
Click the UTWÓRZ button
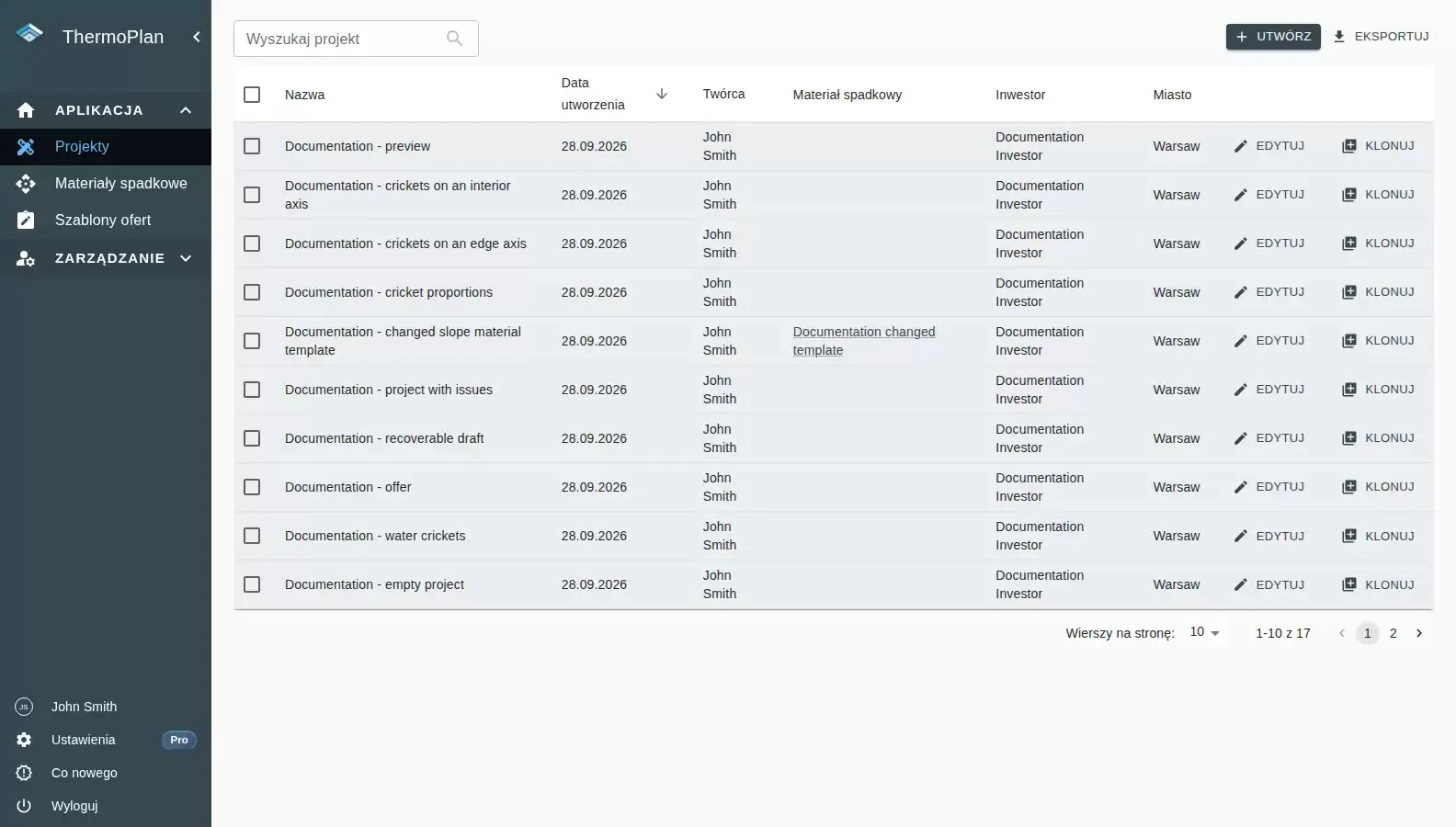click(1273, 37)
